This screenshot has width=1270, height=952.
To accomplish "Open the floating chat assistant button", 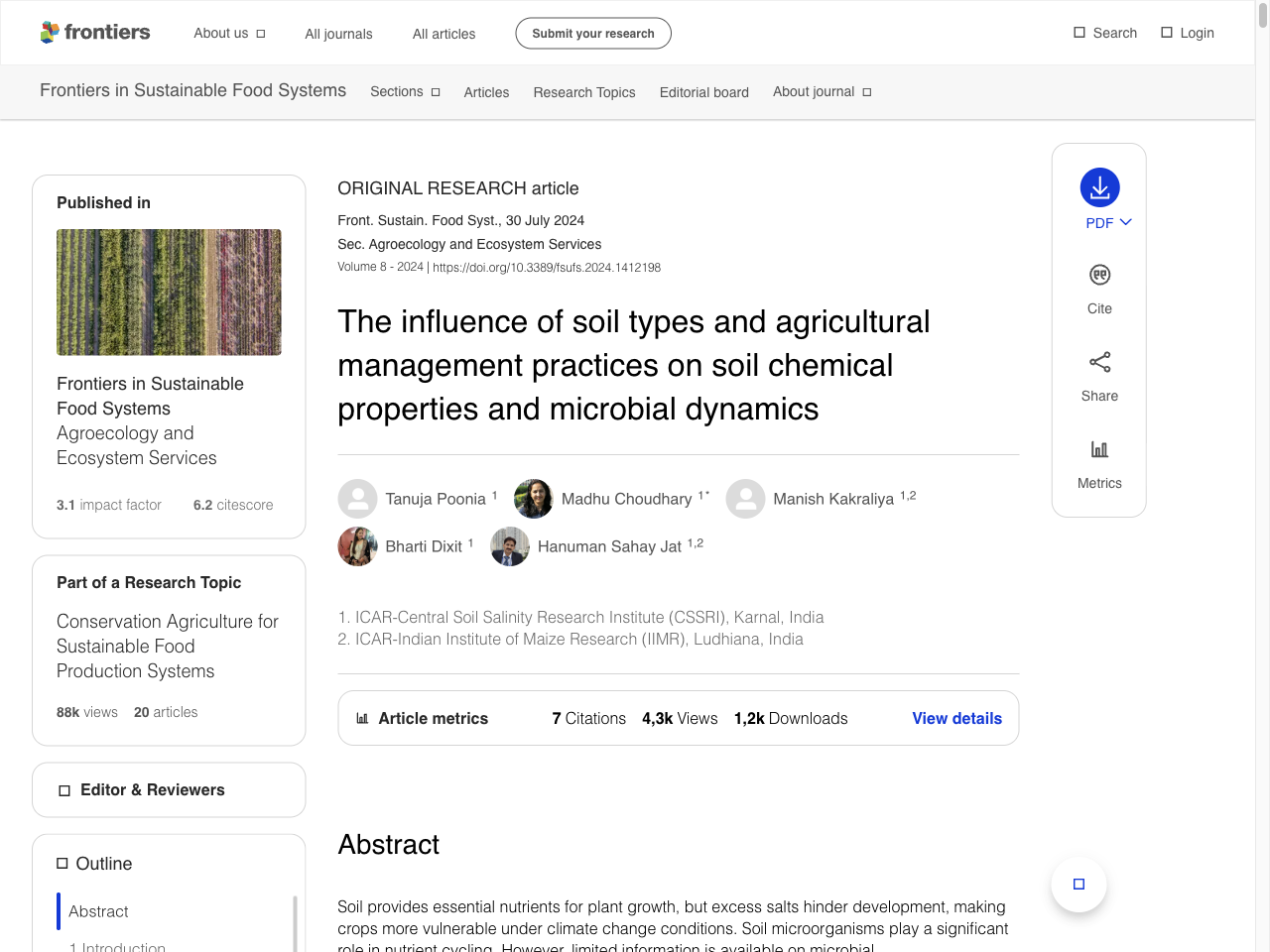I will point(1079,884).
